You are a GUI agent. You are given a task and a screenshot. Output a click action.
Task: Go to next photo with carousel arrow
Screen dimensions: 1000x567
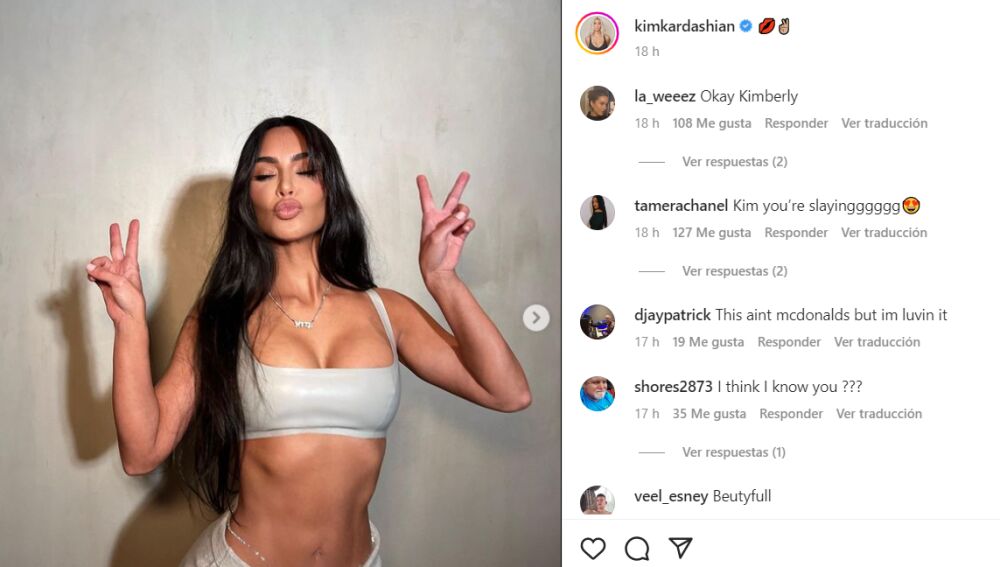[x=536, y=318]
